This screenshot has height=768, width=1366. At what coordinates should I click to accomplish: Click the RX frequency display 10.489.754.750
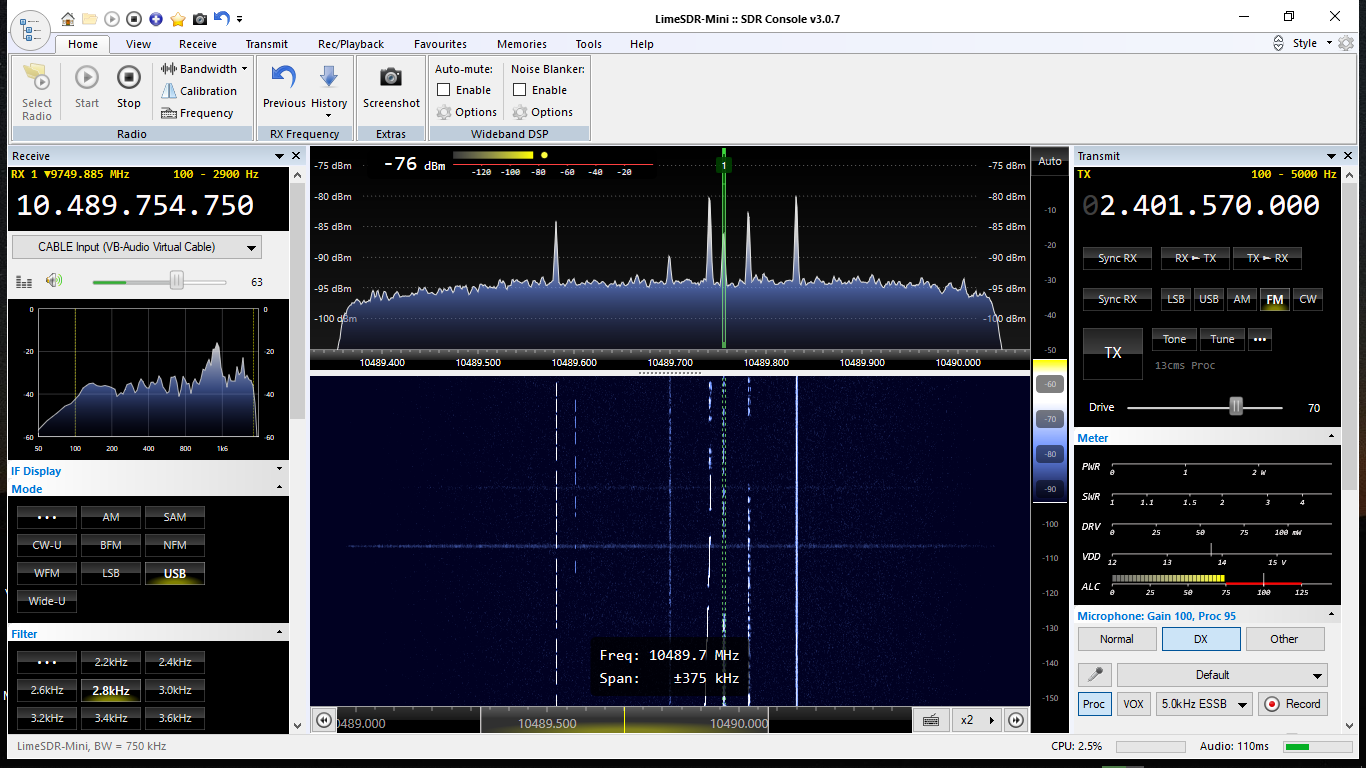[135, 205]
